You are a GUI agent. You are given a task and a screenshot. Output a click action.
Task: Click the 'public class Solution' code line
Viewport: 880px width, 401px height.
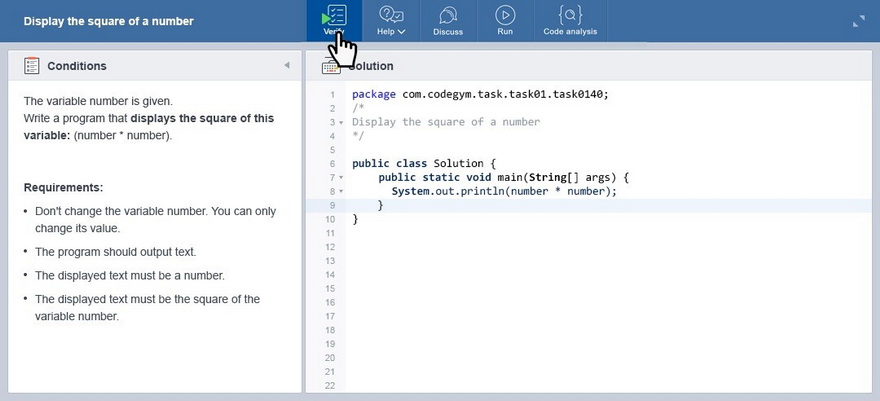pos(423,163)
